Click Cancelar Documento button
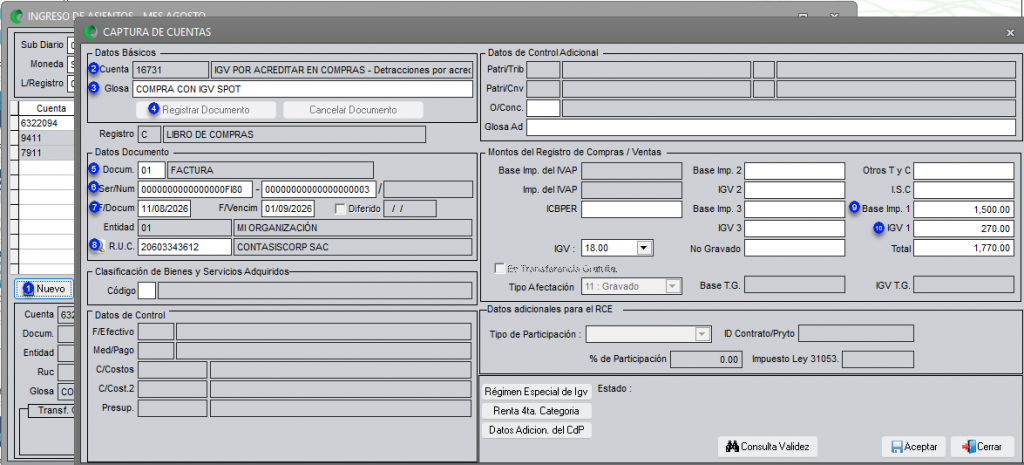 point(353,109)
